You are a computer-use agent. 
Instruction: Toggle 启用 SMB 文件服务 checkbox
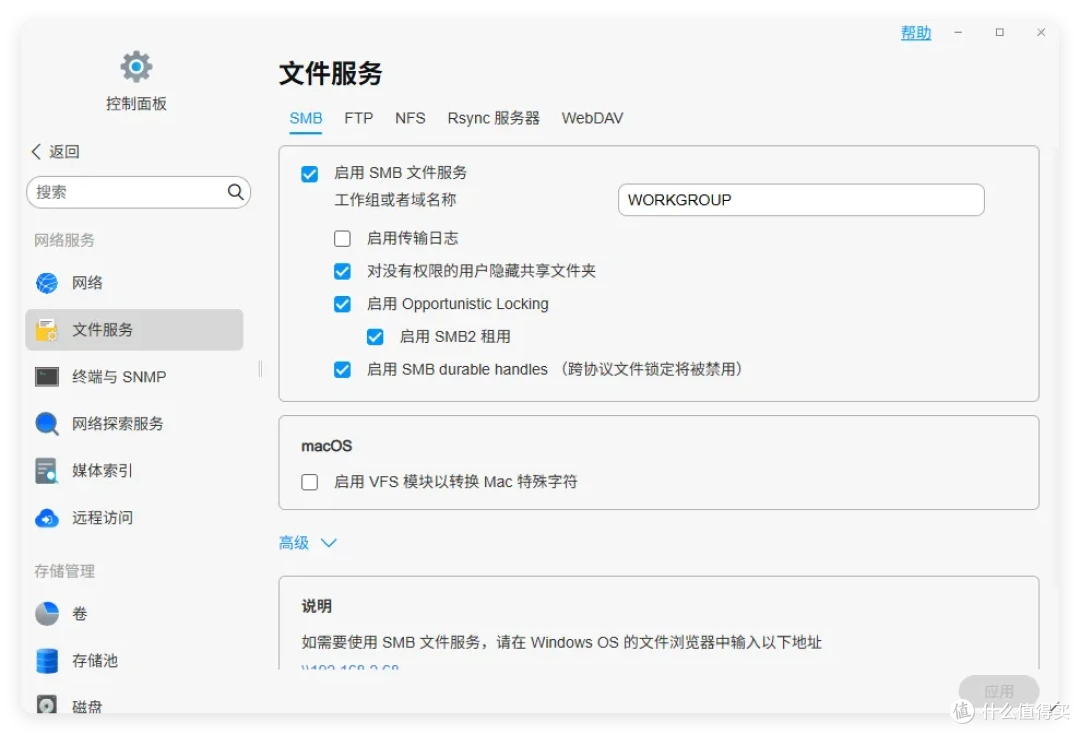(310, 174)
